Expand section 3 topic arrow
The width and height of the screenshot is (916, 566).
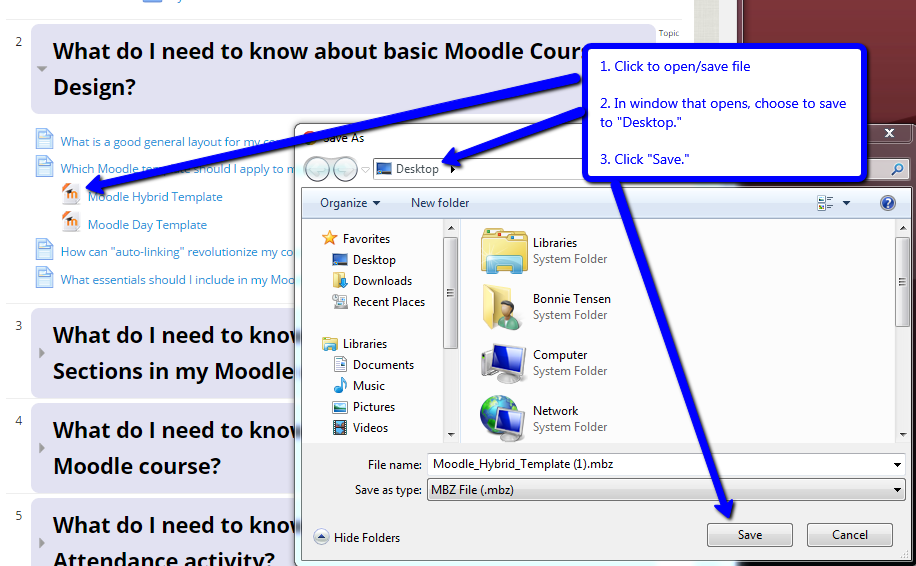point(41,353)
